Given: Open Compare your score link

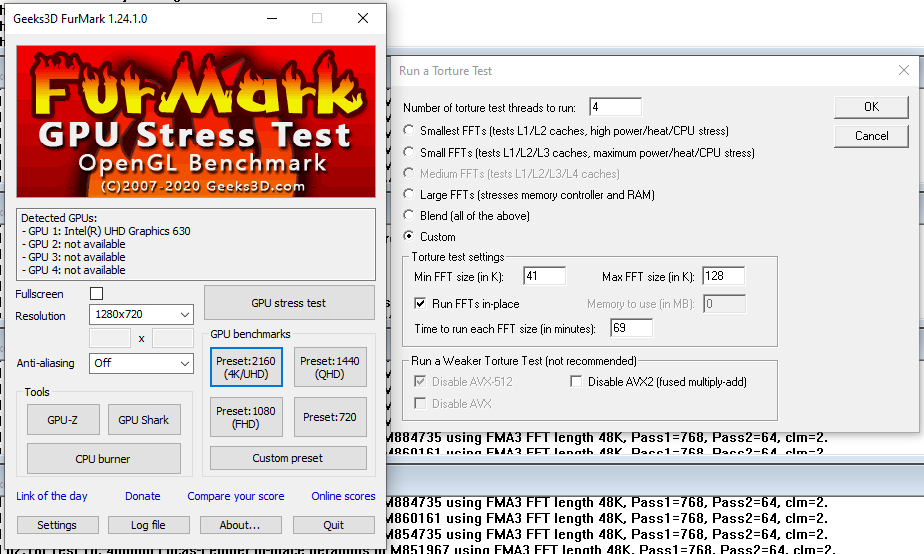Looking at the screenshot, I should pyautogui.click(x=236, y=496).
